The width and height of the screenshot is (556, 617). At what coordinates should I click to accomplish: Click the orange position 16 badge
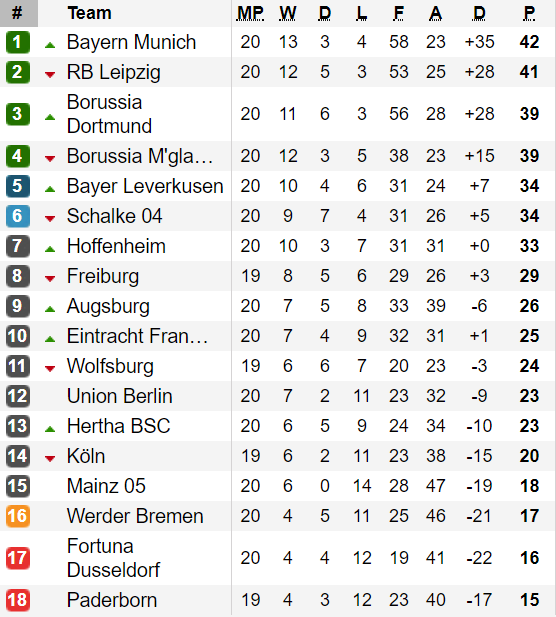[x=18, y=516]
